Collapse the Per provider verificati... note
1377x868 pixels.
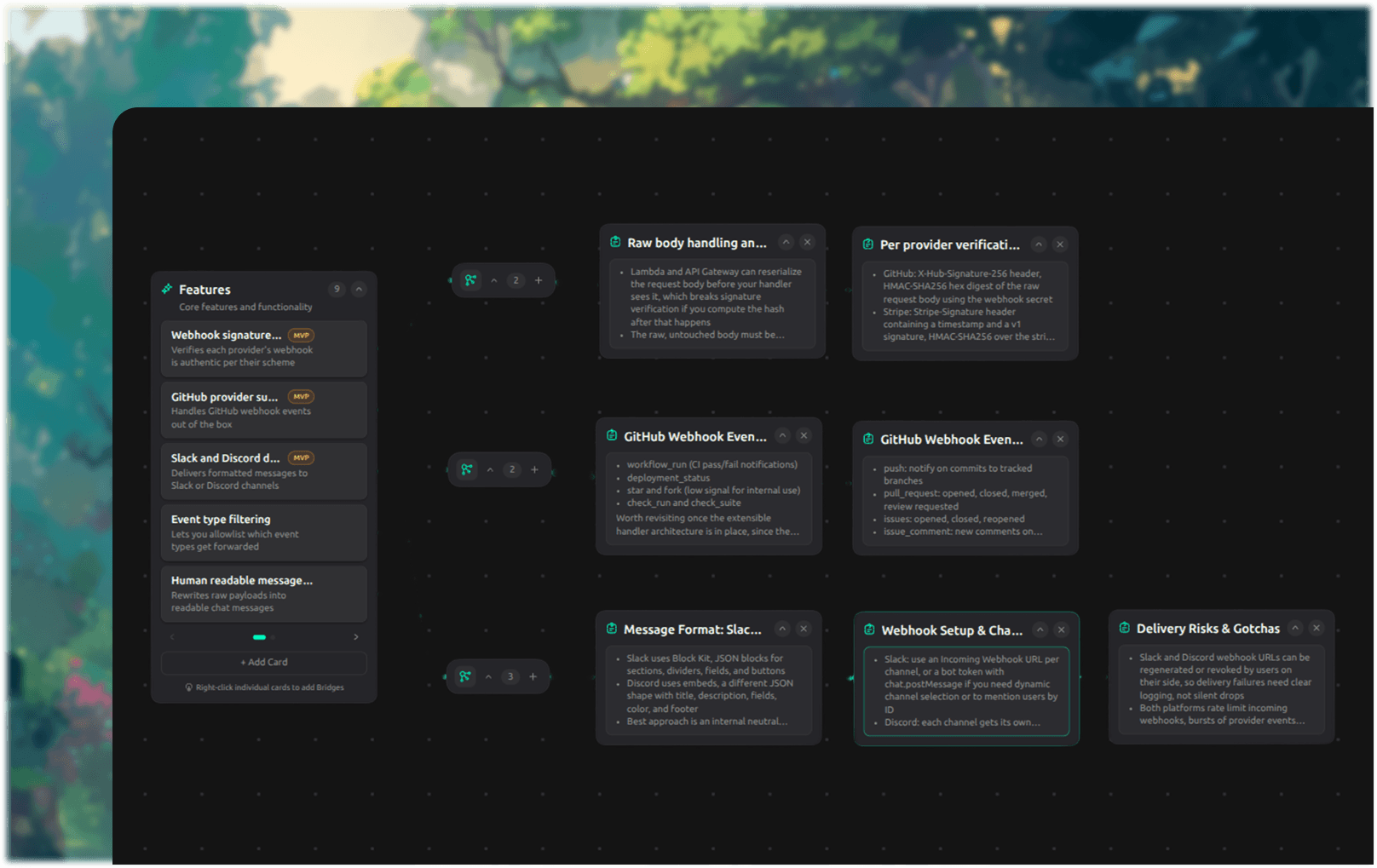point(1039,244)
